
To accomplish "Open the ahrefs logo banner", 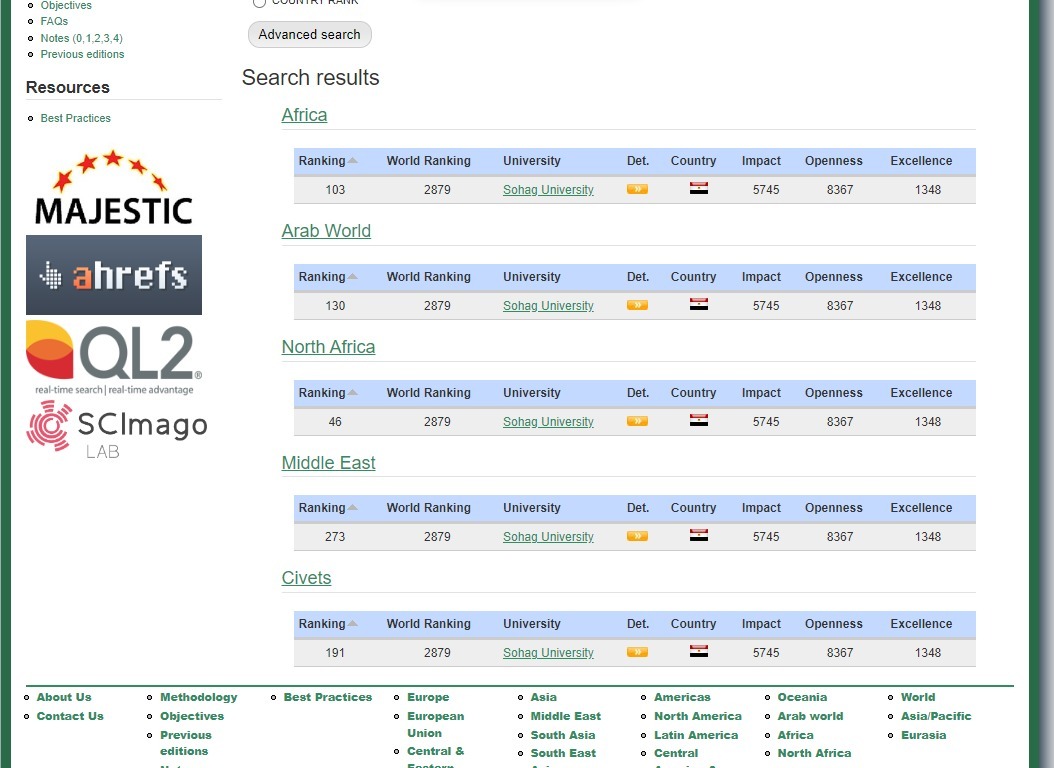I will (114, 275).
